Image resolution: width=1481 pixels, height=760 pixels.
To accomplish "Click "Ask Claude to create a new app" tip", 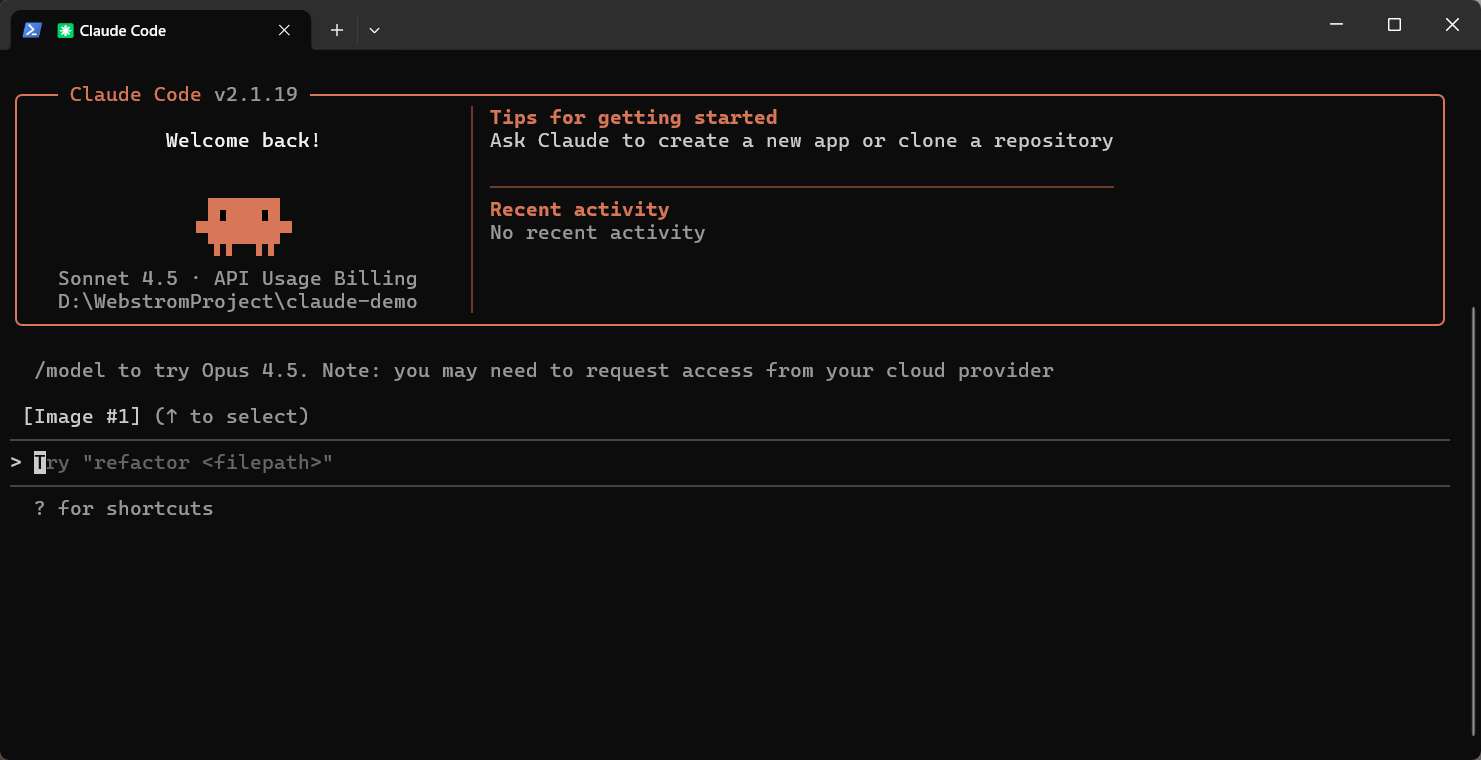I will 801,140.
